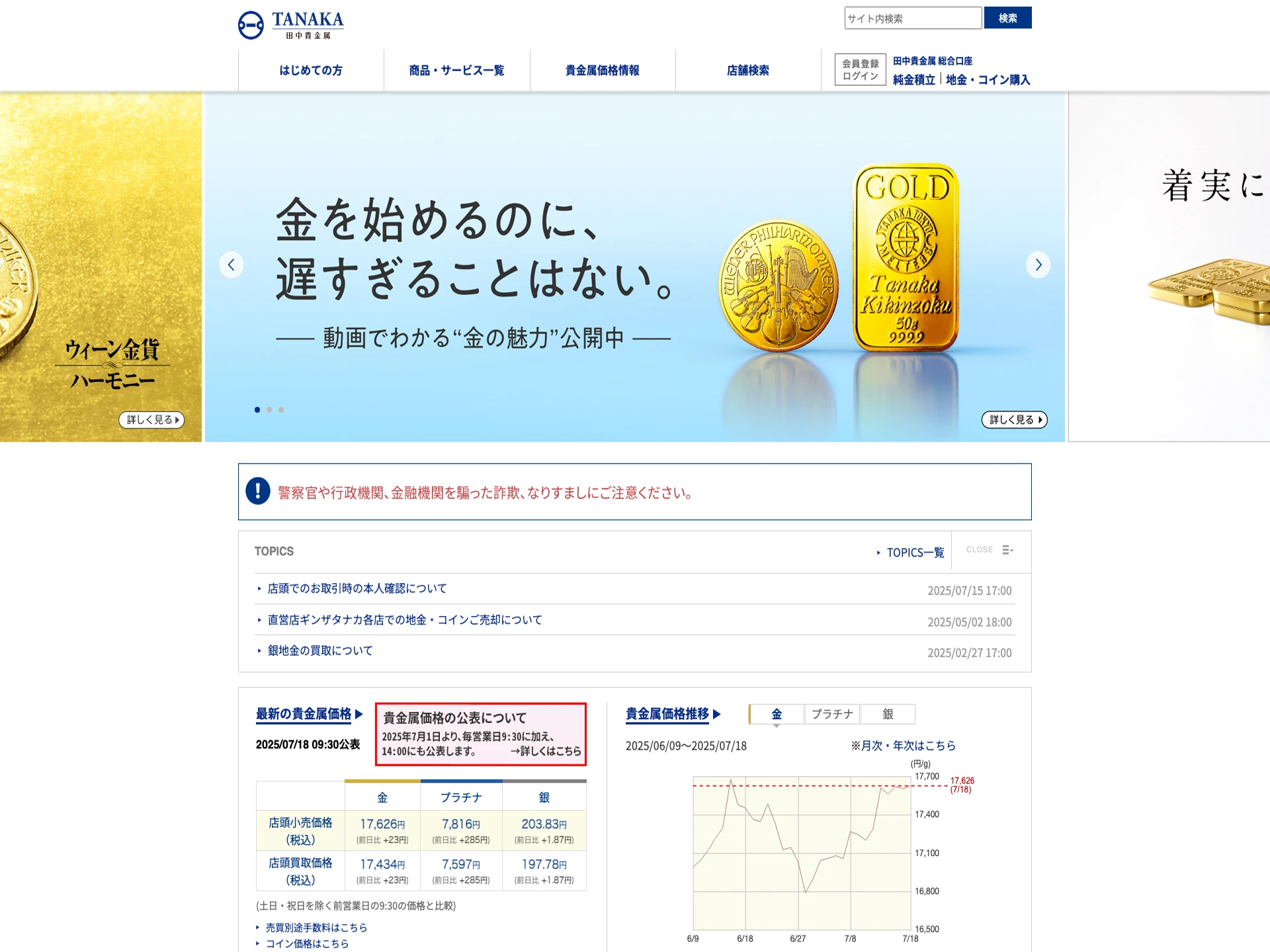Viewport: 1270px width, 952px height.
Task: Open 店頭でのお取引時の本人確認について topic
Action: [357, 588]
